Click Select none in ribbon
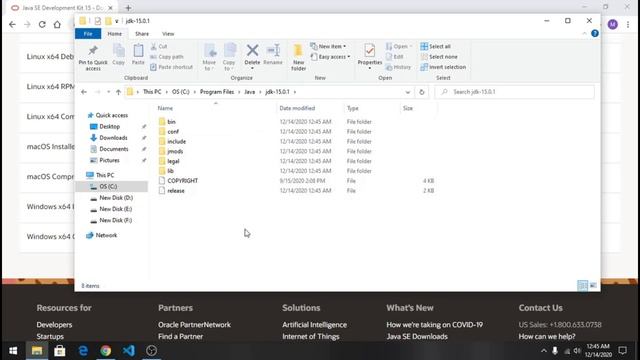 point(439,57)
